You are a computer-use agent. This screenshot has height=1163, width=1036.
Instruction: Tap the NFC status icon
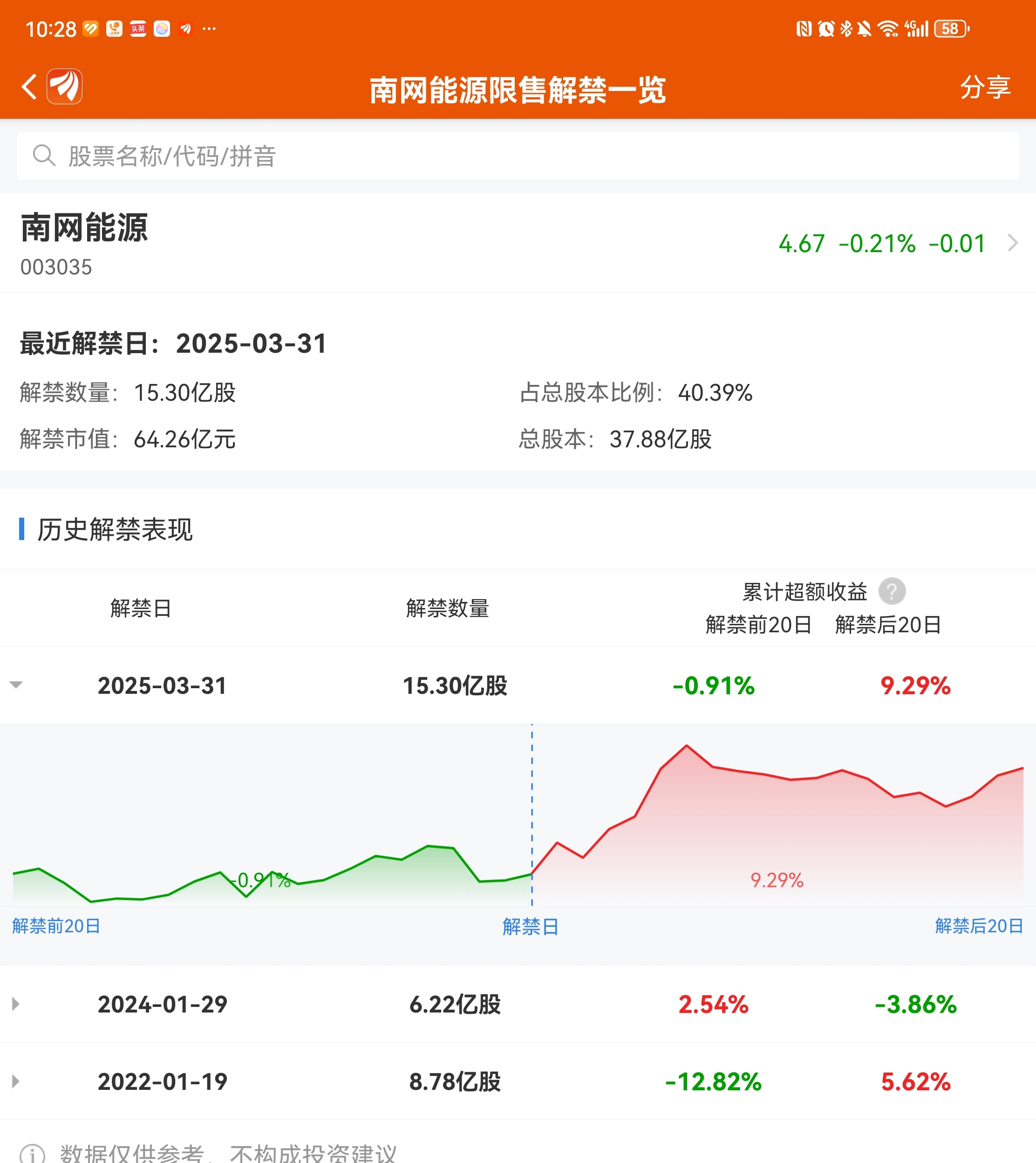point(804,28)
